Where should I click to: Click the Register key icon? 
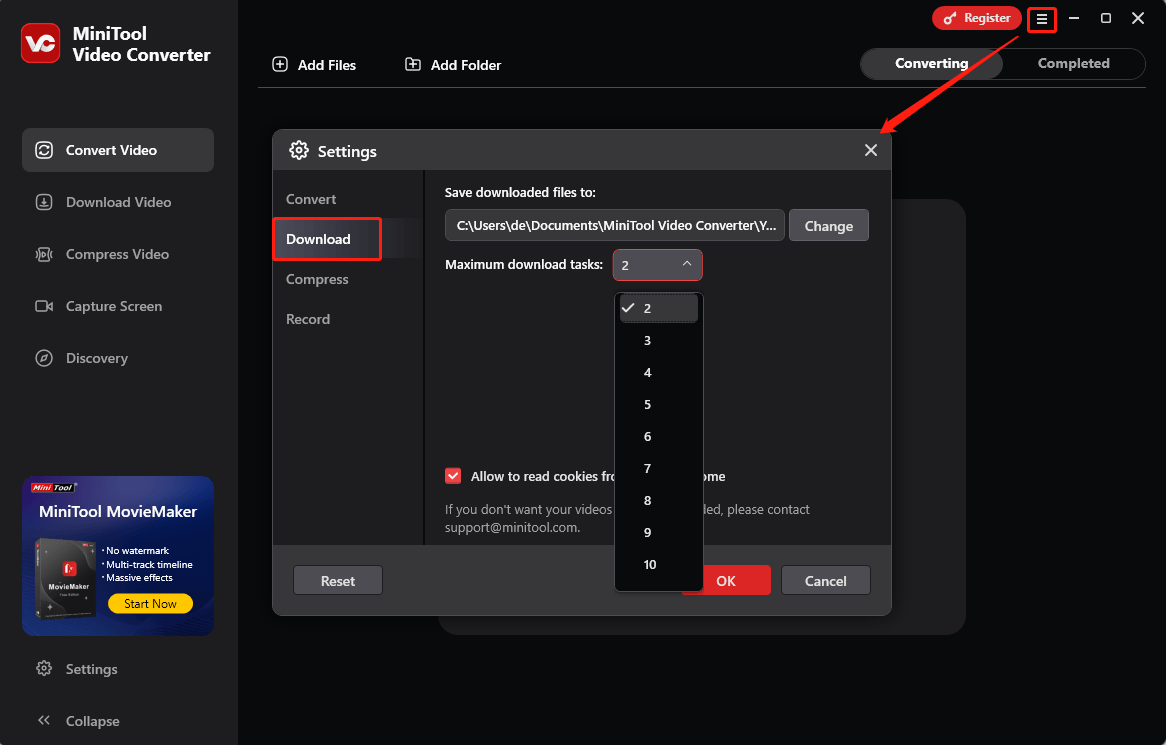coord(950,19)
